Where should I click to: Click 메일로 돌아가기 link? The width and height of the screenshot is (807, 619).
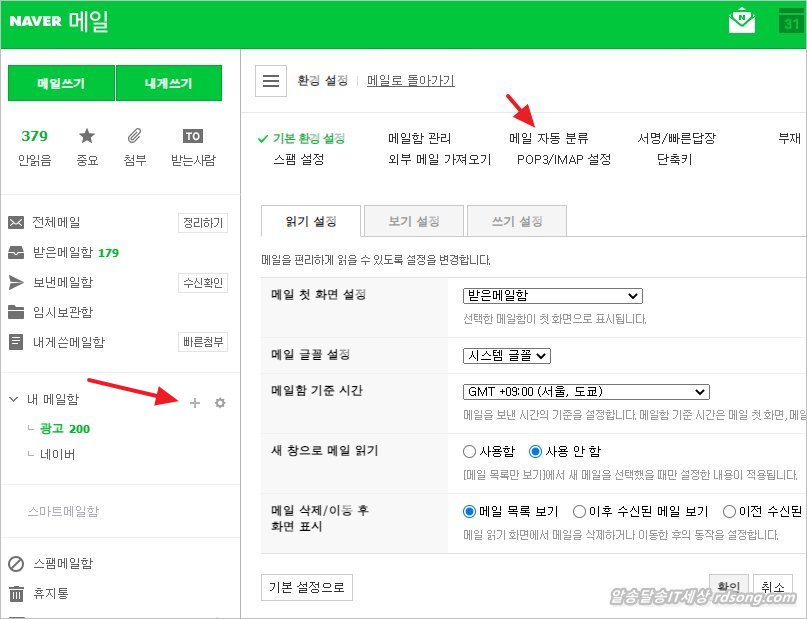pyautogui.click(x=410, y=81)
